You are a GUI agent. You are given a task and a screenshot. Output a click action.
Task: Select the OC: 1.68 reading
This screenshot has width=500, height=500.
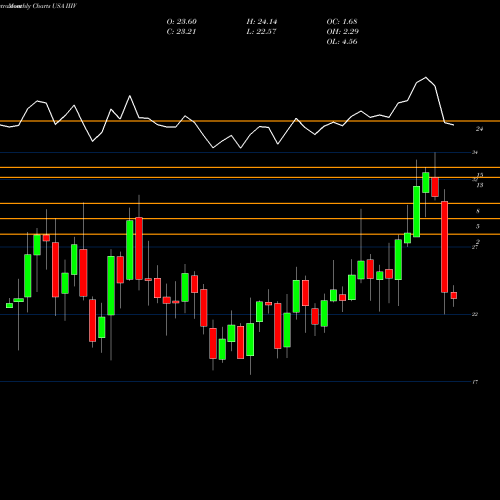(342, 22)
